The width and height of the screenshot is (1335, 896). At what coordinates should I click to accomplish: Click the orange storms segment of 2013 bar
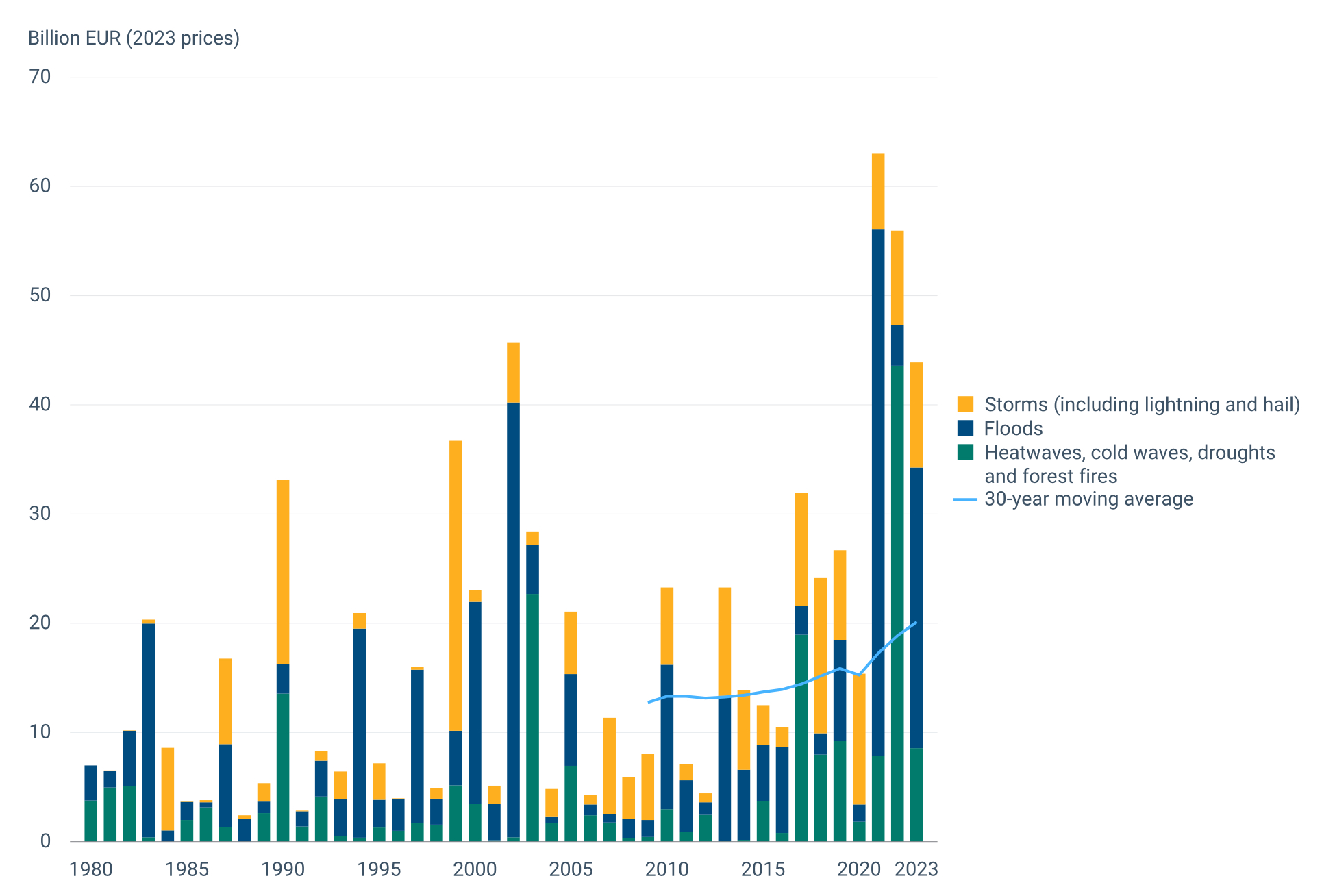(x=725, y=643)
